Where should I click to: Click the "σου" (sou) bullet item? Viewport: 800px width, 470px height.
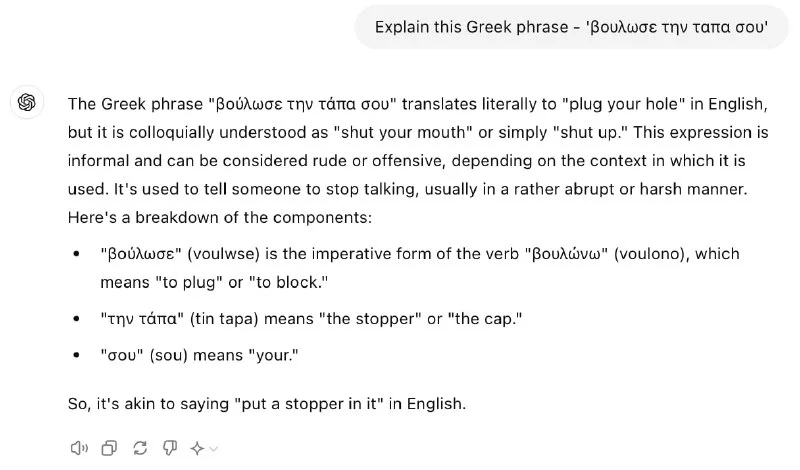[200, 355]
